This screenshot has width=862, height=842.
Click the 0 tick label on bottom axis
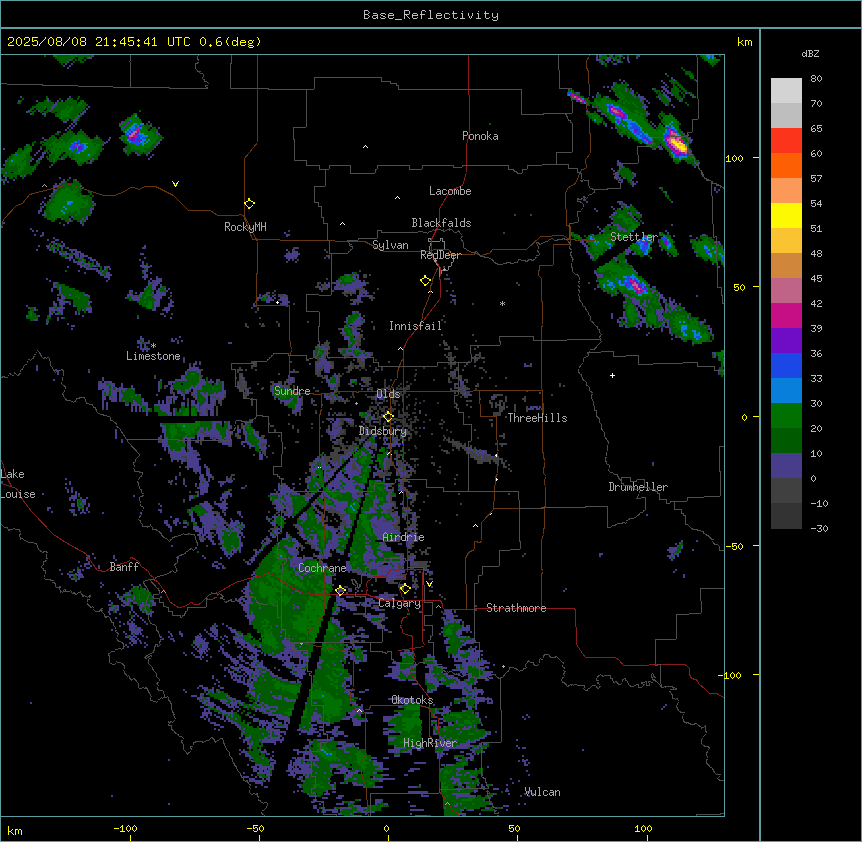click(x=386, y=828)
